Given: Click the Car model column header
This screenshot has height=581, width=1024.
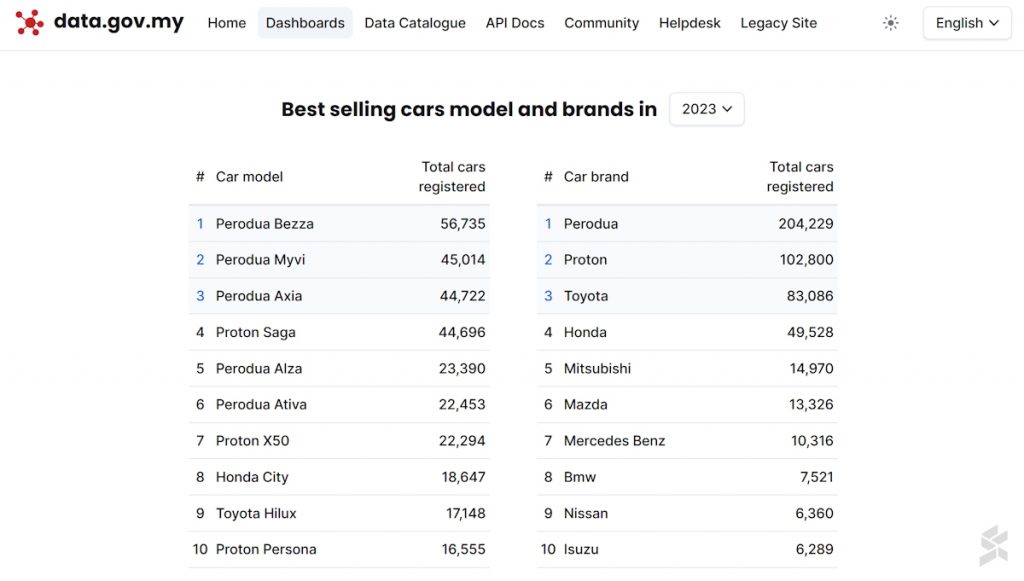Looking at the screenshot, I should pos(249,177).
